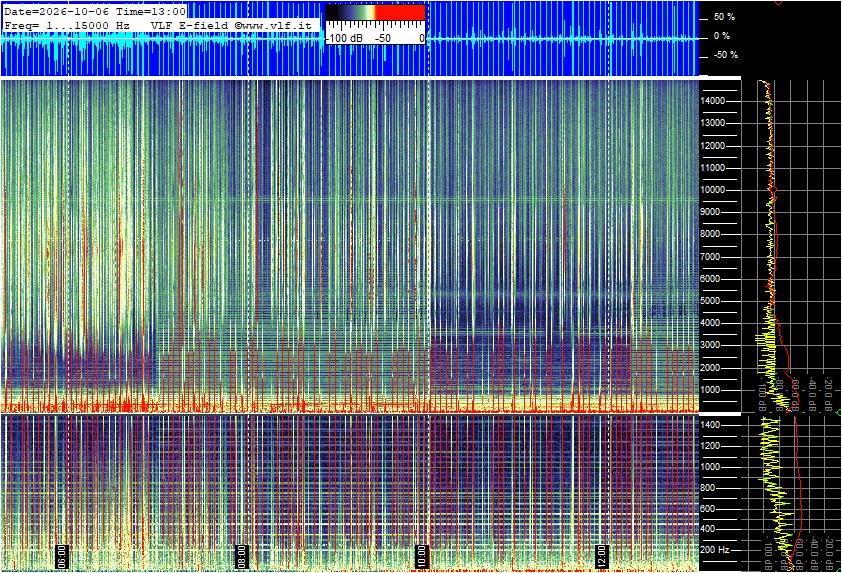
Task: Click the 14000 frequency axis label
Action: 713,101
